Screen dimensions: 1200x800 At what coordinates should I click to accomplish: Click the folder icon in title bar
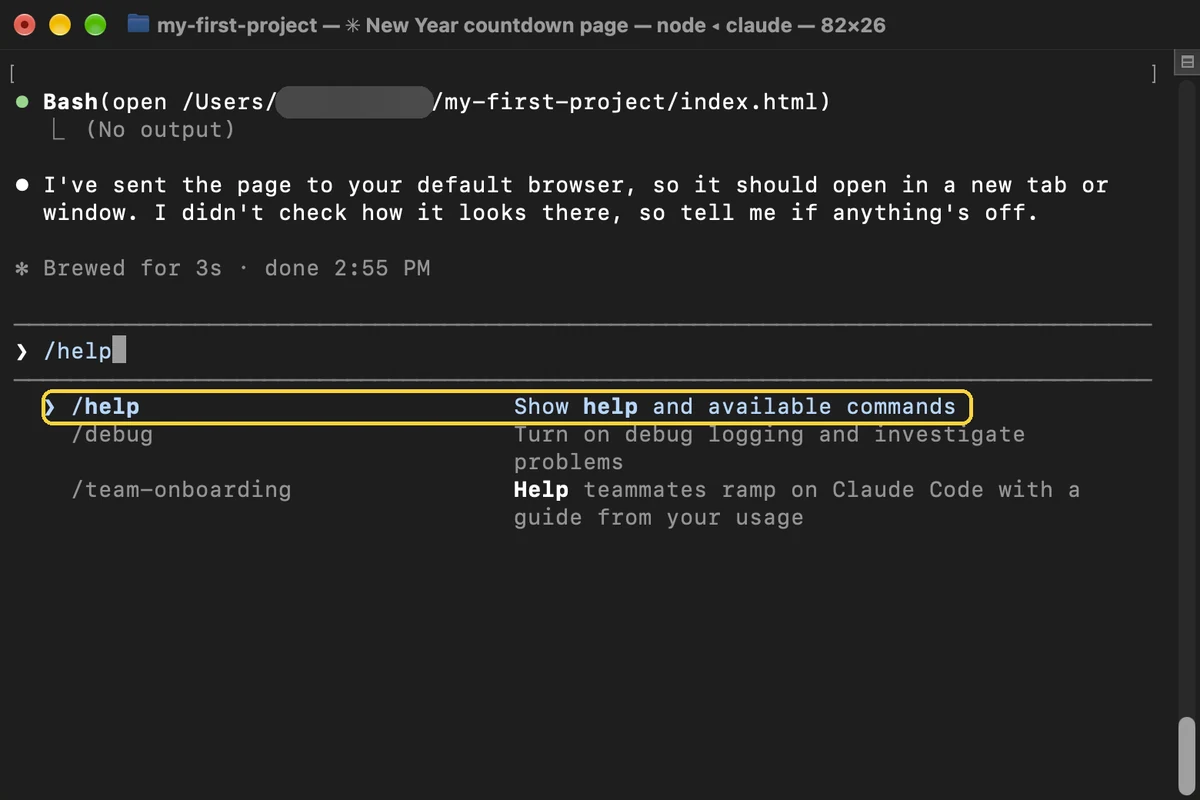(x=139, y=25)
